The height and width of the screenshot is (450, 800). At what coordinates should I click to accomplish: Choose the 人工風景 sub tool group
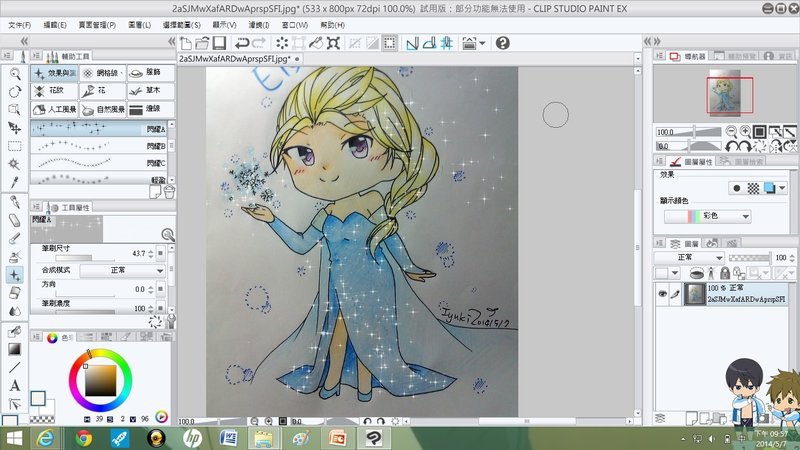[55, 109]
